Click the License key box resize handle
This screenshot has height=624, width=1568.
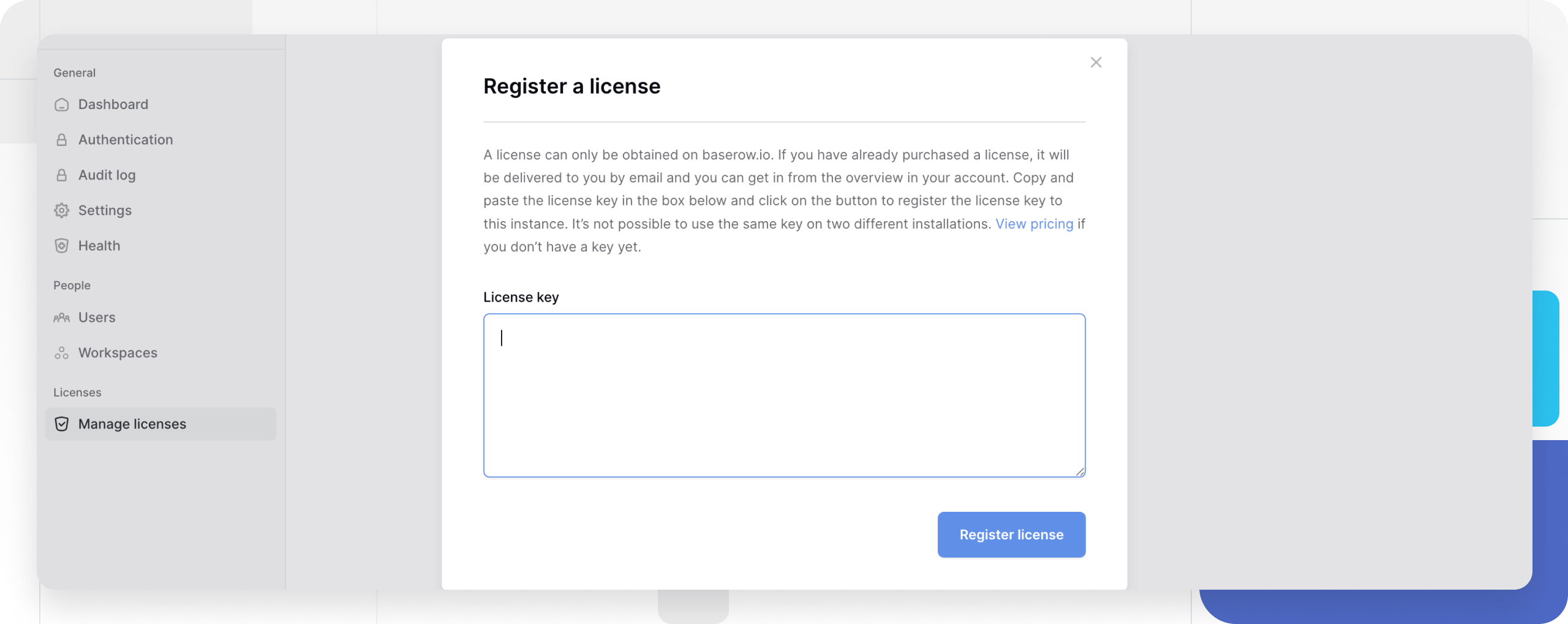(1080, 471)
